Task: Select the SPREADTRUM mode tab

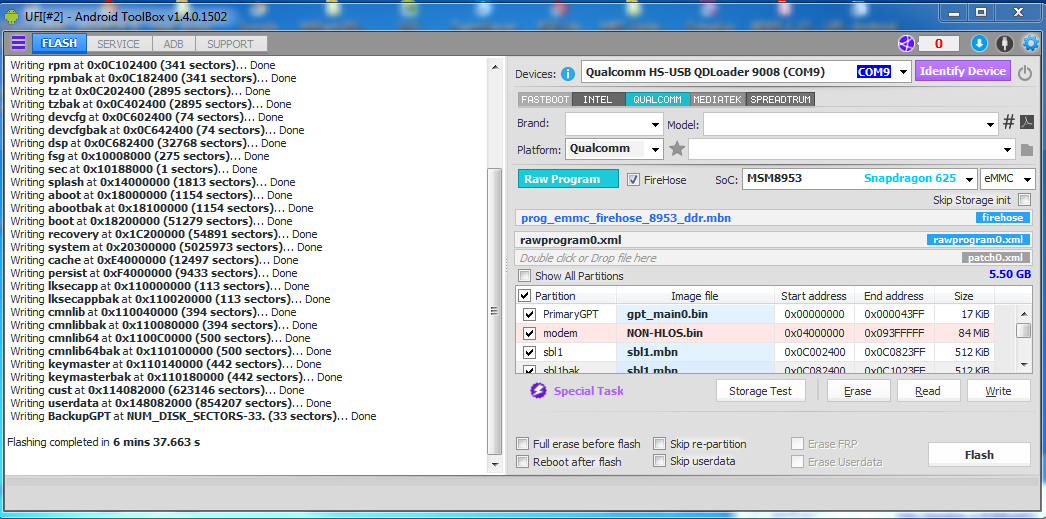Action: 780,99
